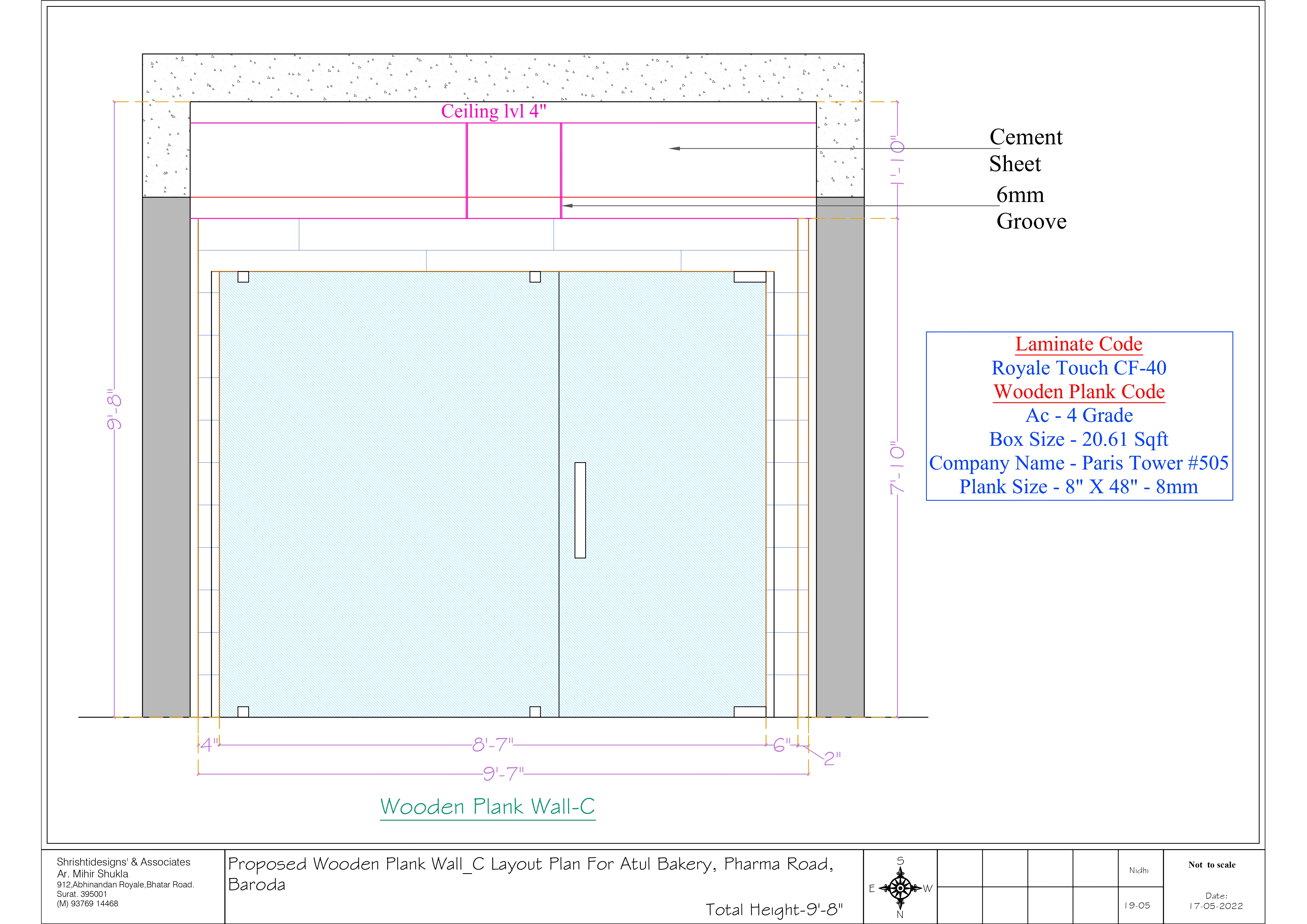Select the 'Ceiling lvl 4"' magenta label

pos(494,111)
